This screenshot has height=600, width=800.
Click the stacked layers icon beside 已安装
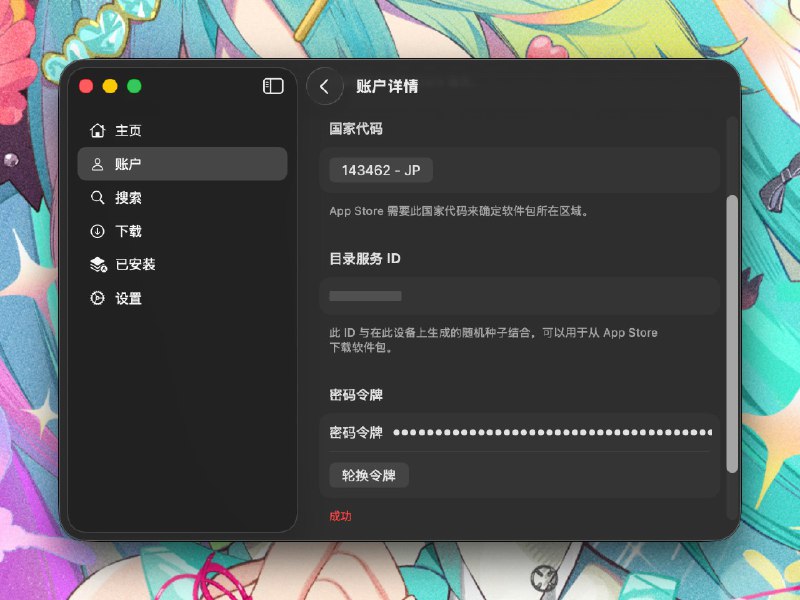click(x=97, y=265)
